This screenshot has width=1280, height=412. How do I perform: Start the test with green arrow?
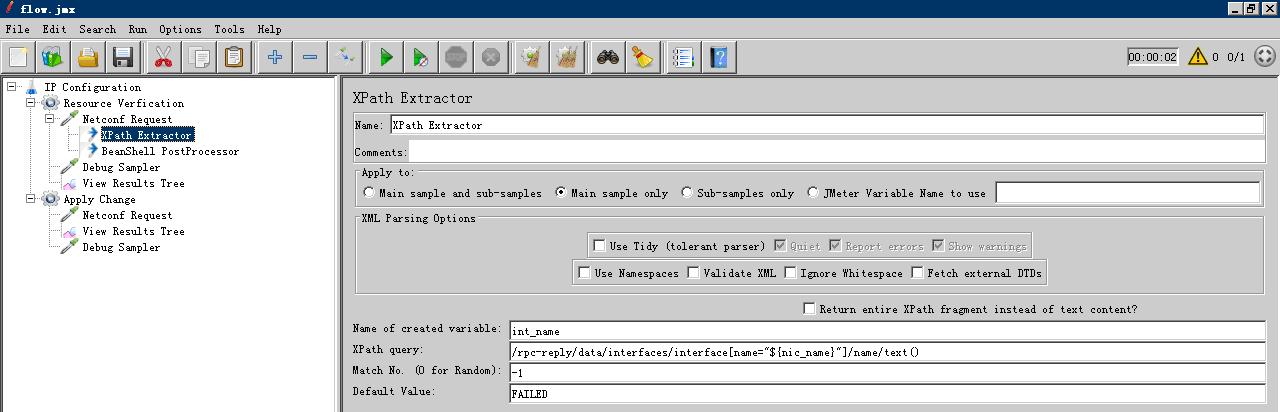point(386,57)
